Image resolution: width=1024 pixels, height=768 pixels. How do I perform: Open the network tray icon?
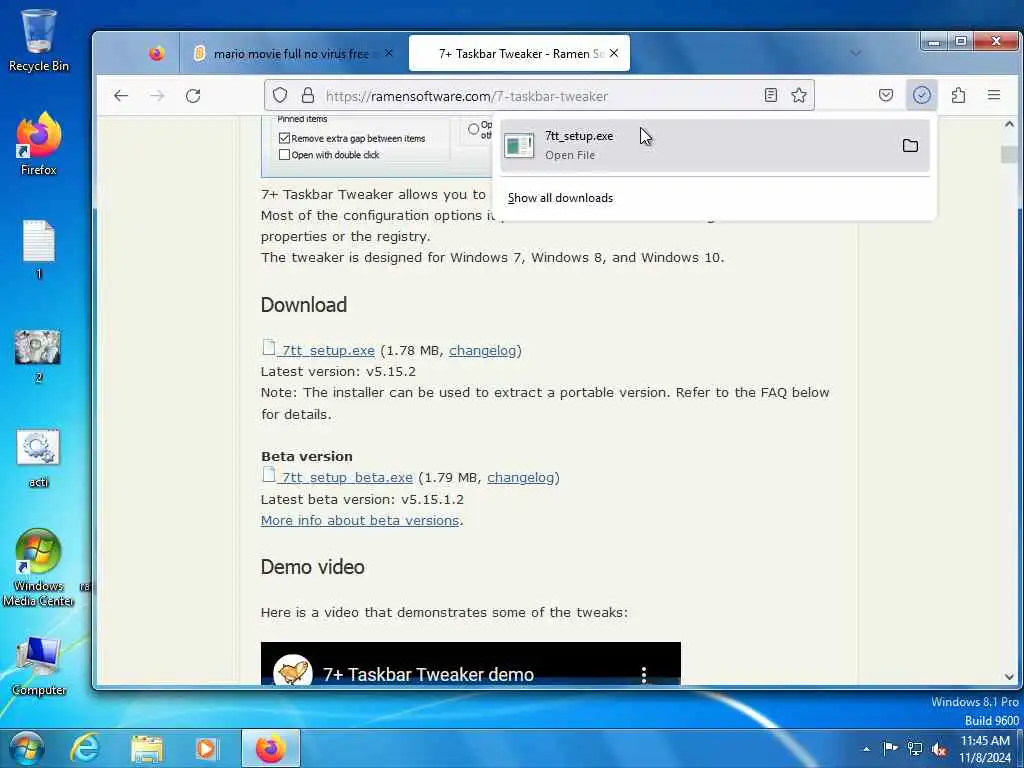coord(915,748)
